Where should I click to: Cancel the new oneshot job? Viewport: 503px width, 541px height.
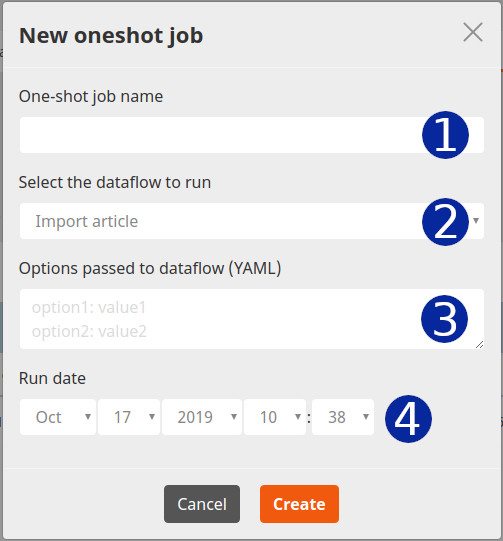click(x=202, y=504)
